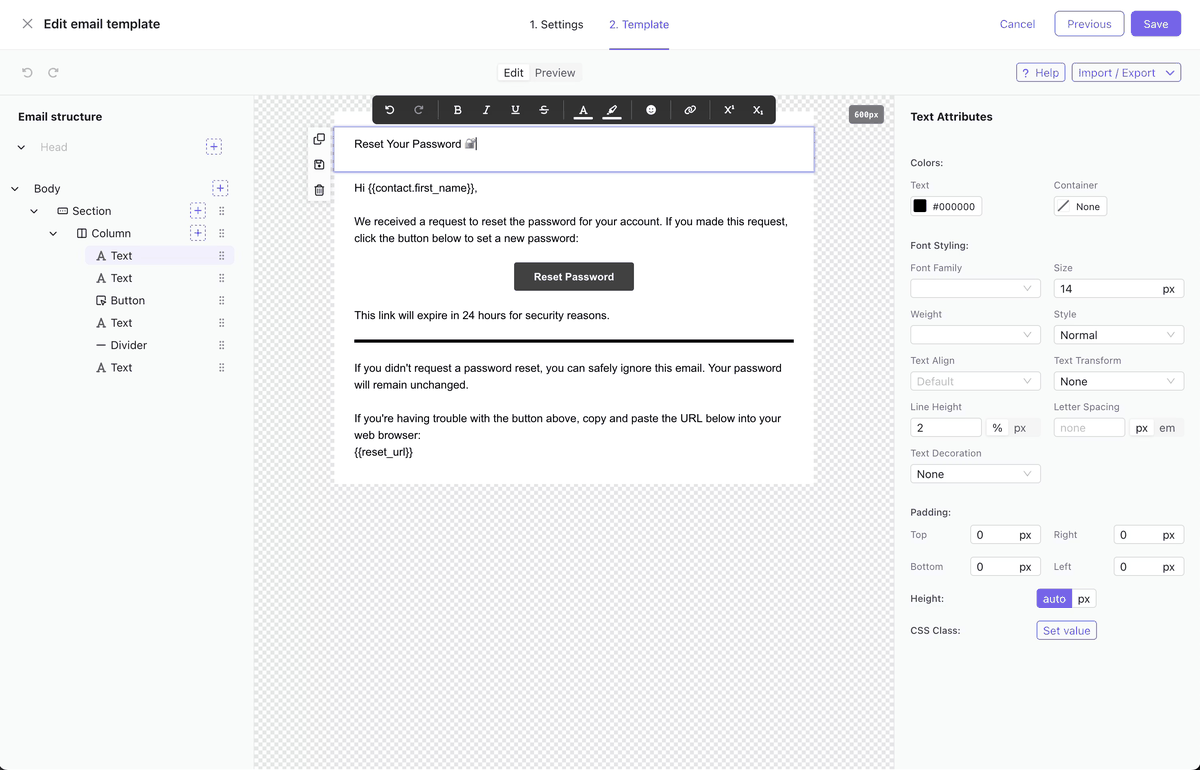
Task: Switch height mode to px
Action: [1084, 599]
